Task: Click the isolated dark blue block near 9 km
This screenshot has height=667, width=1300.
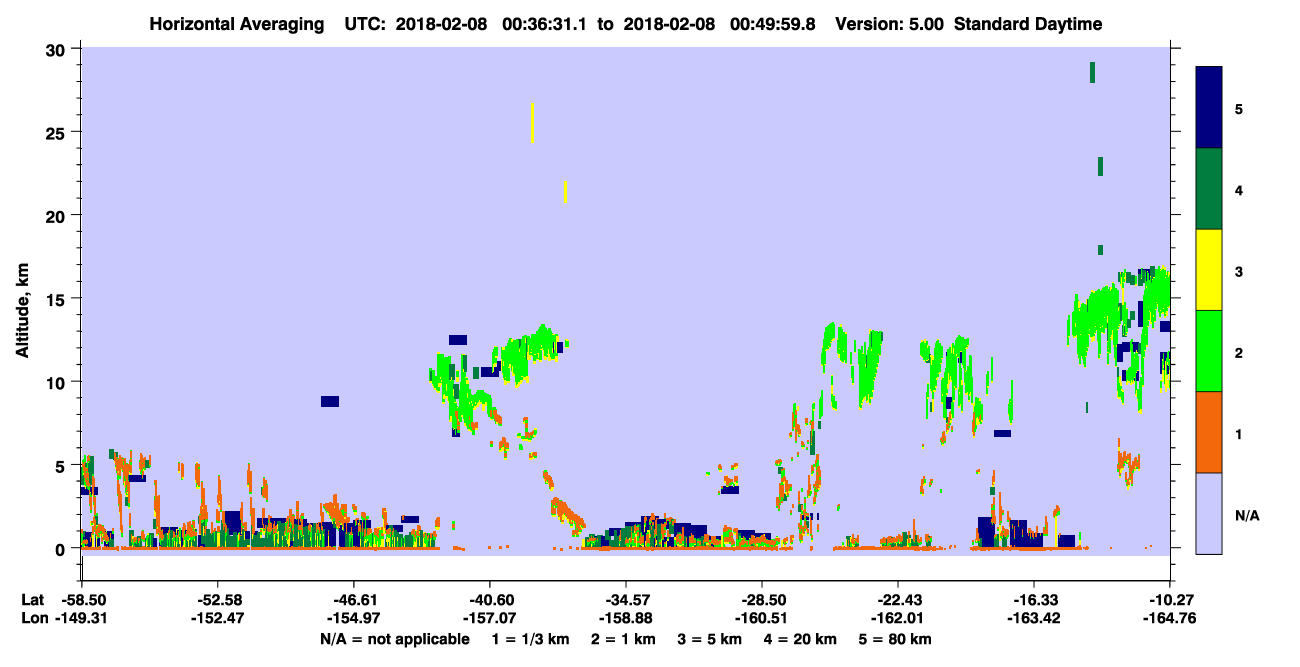Action: [330, 401]
